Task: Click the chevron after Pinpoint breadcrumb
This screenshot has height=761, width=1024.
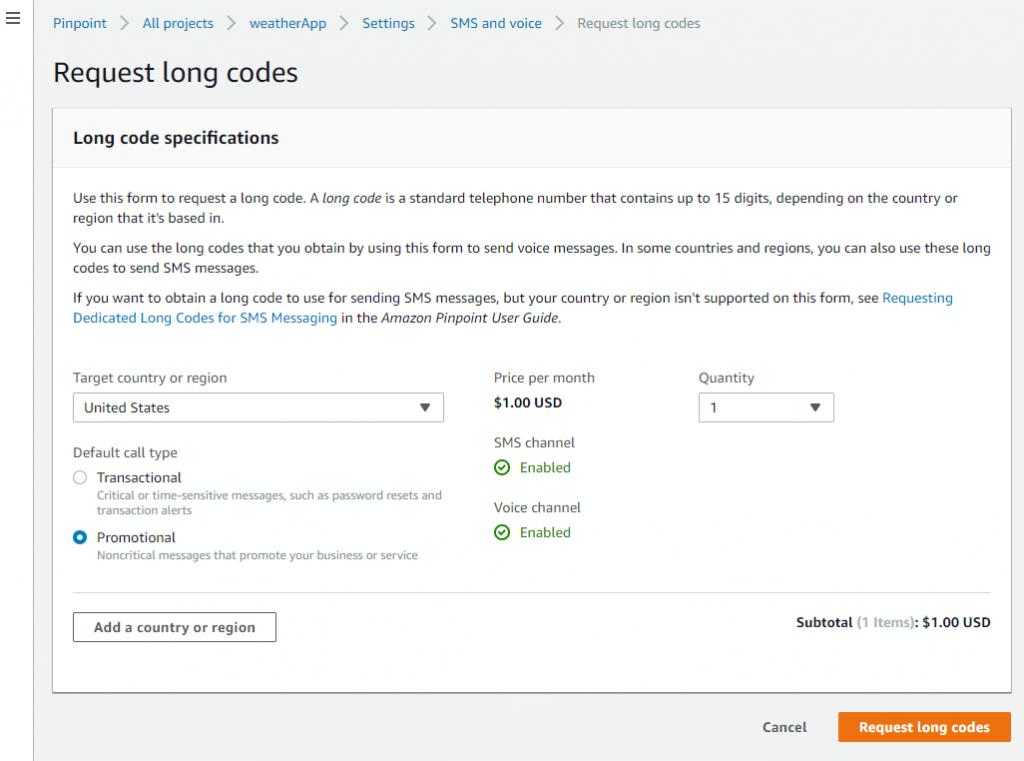Action: click(x=123, y=22)
